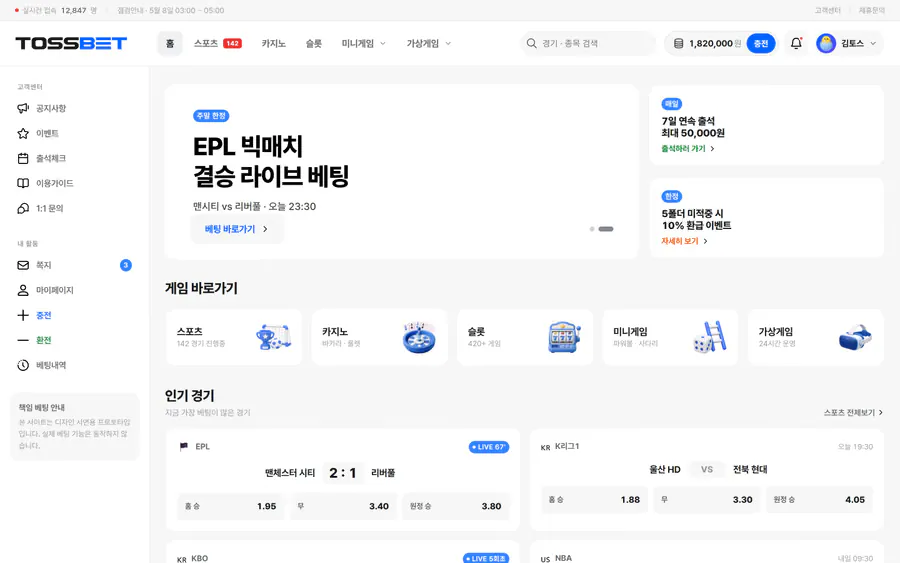The height and width of the screenshot is (563, 900).
Task: Click the chevron next to 출석하러 가기
Action: pos(712,149)
